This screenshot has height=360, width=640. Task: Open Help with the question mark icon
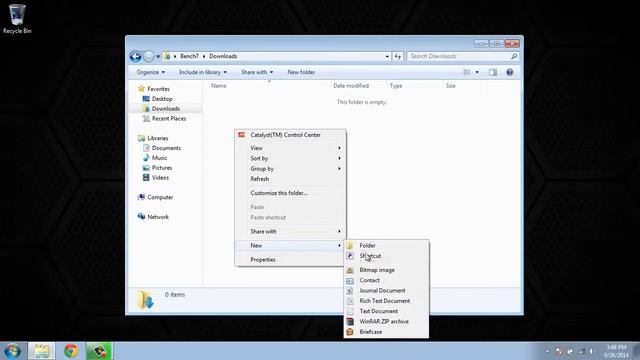tap(509, 72)
